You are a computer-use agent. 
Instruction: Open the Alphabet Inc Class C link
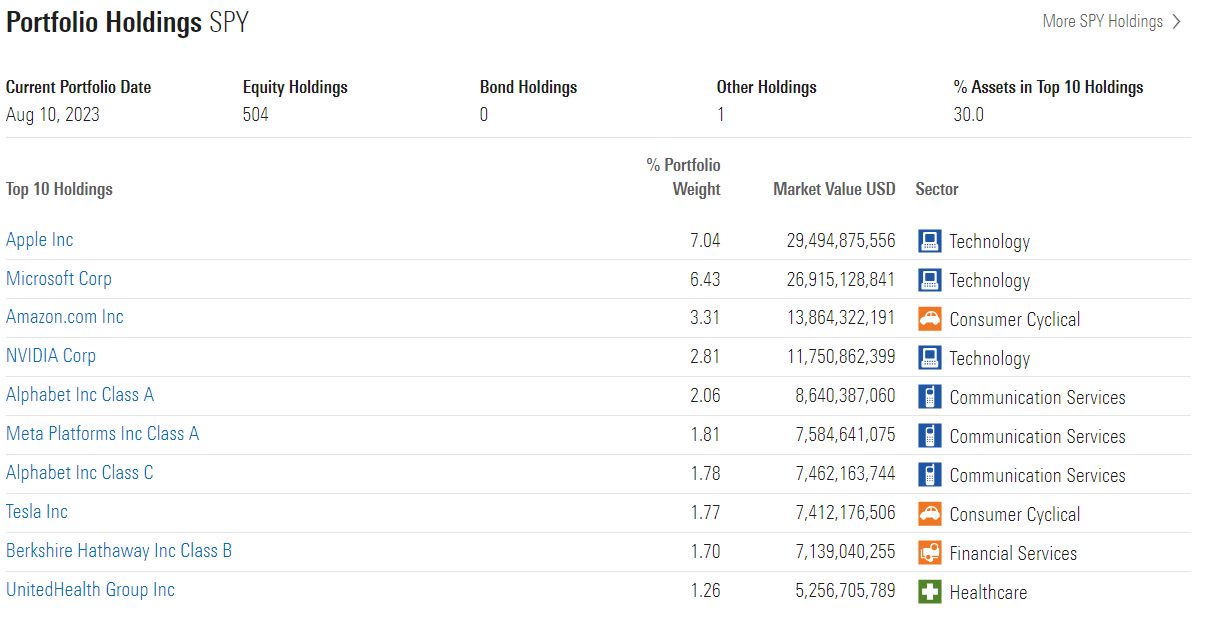[x=80, y=473]
